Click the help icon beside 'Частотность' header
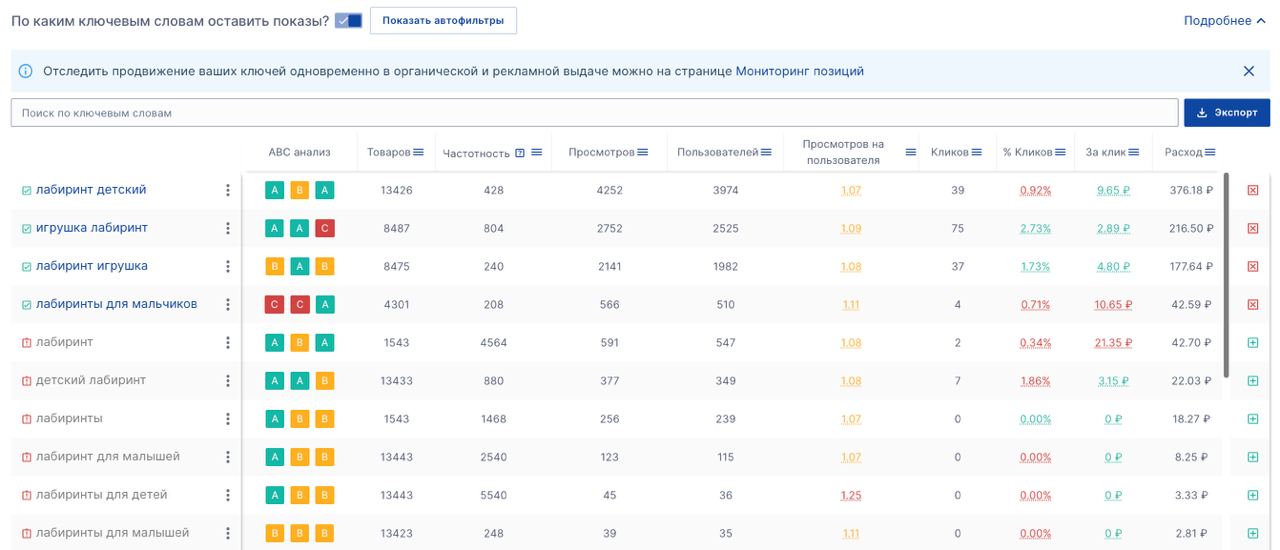Viewport: 1280px width, 550px height. tap(520, 153)
